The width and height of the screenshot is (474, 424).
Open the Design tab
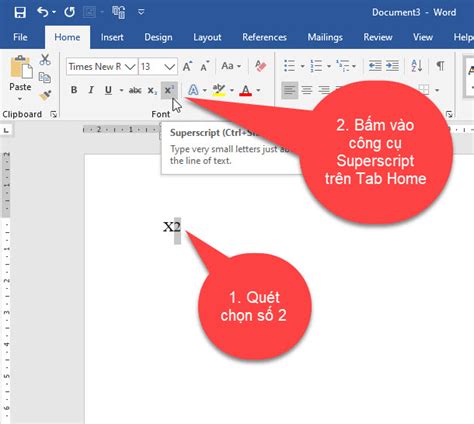coord(158,37)
